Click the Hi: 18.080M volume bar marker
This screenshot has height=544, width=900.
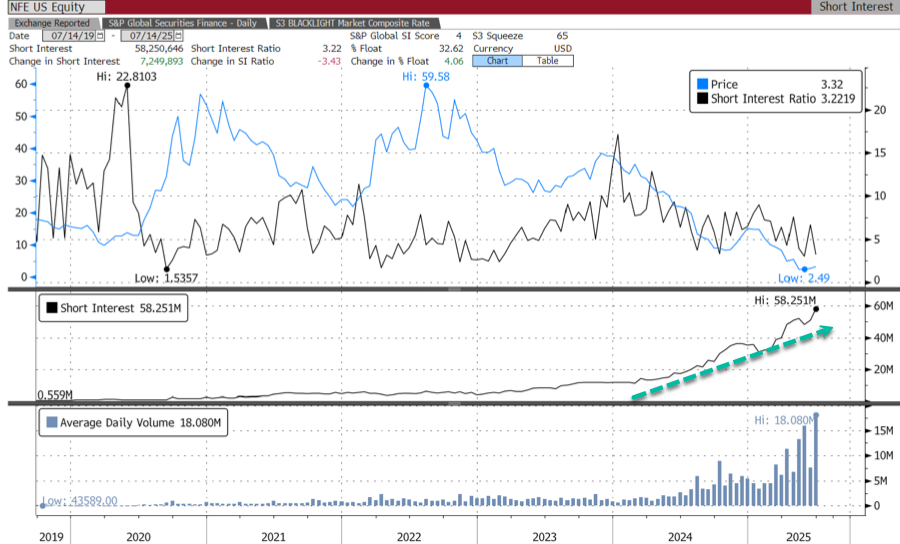point(816,415)
